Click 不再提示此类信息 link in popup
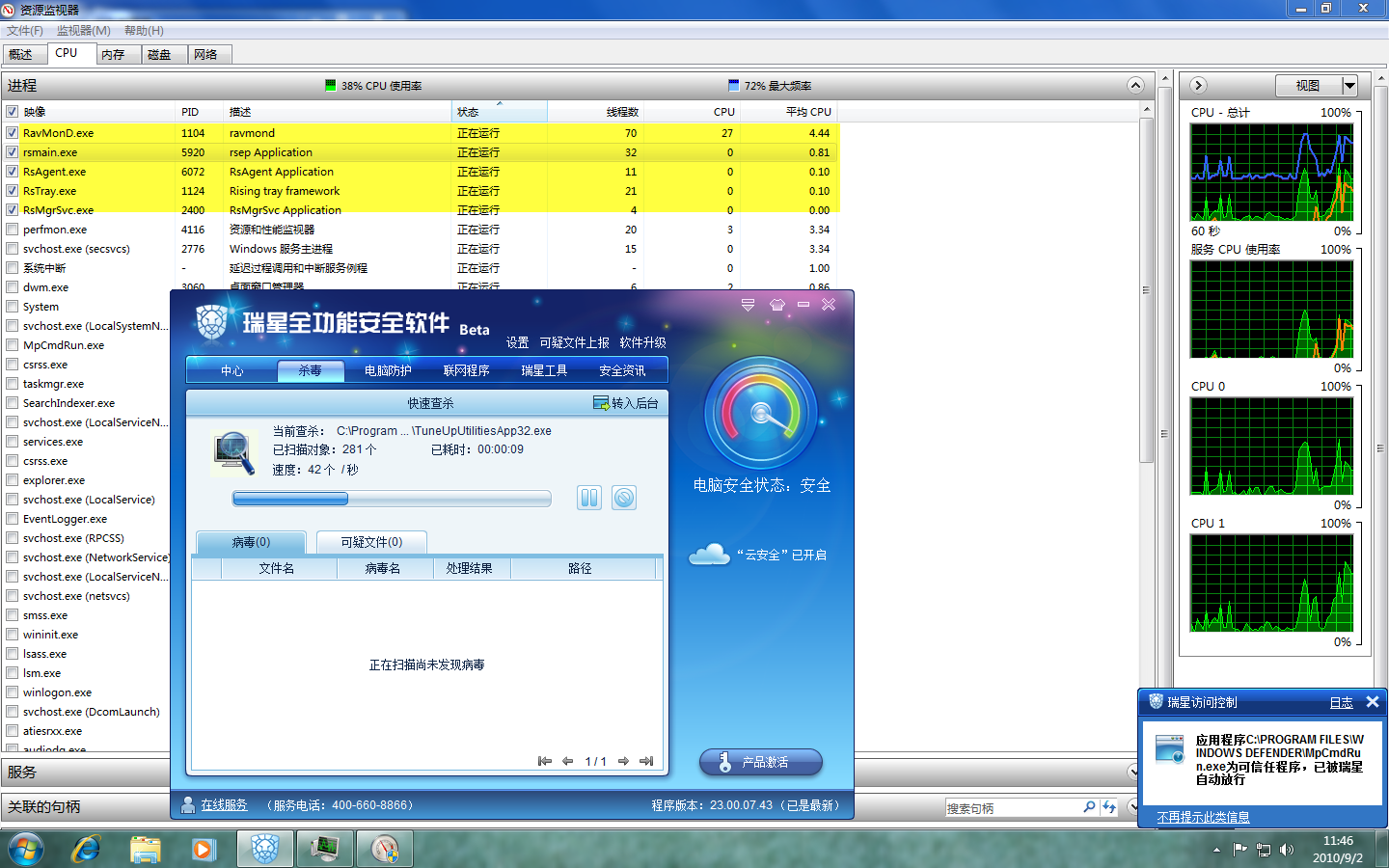Screen dimensions: 1389x868 (1203, 817)
